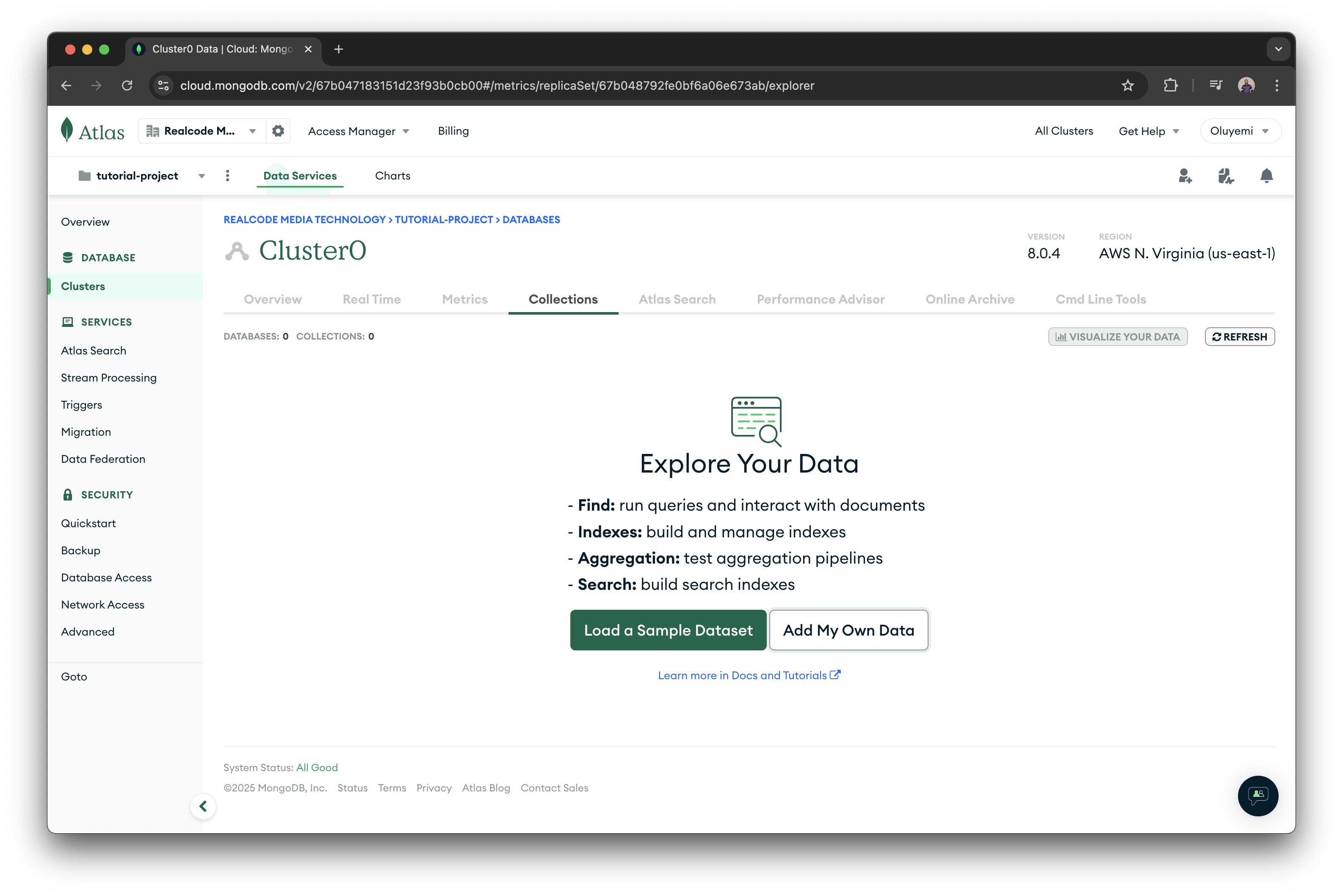This screenshot has width=1343, height=896.
Task: Click the kebab menu beside tutorial-project
Action: [x=227, y=175]
